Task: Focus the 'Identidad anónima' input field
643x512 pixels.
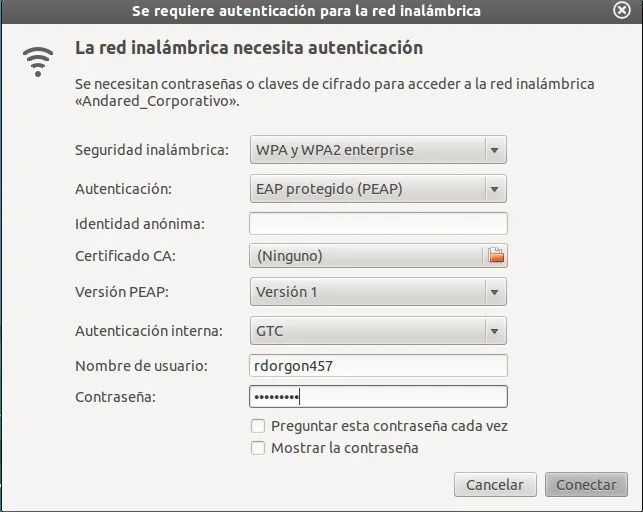Action: click(378, 223)
